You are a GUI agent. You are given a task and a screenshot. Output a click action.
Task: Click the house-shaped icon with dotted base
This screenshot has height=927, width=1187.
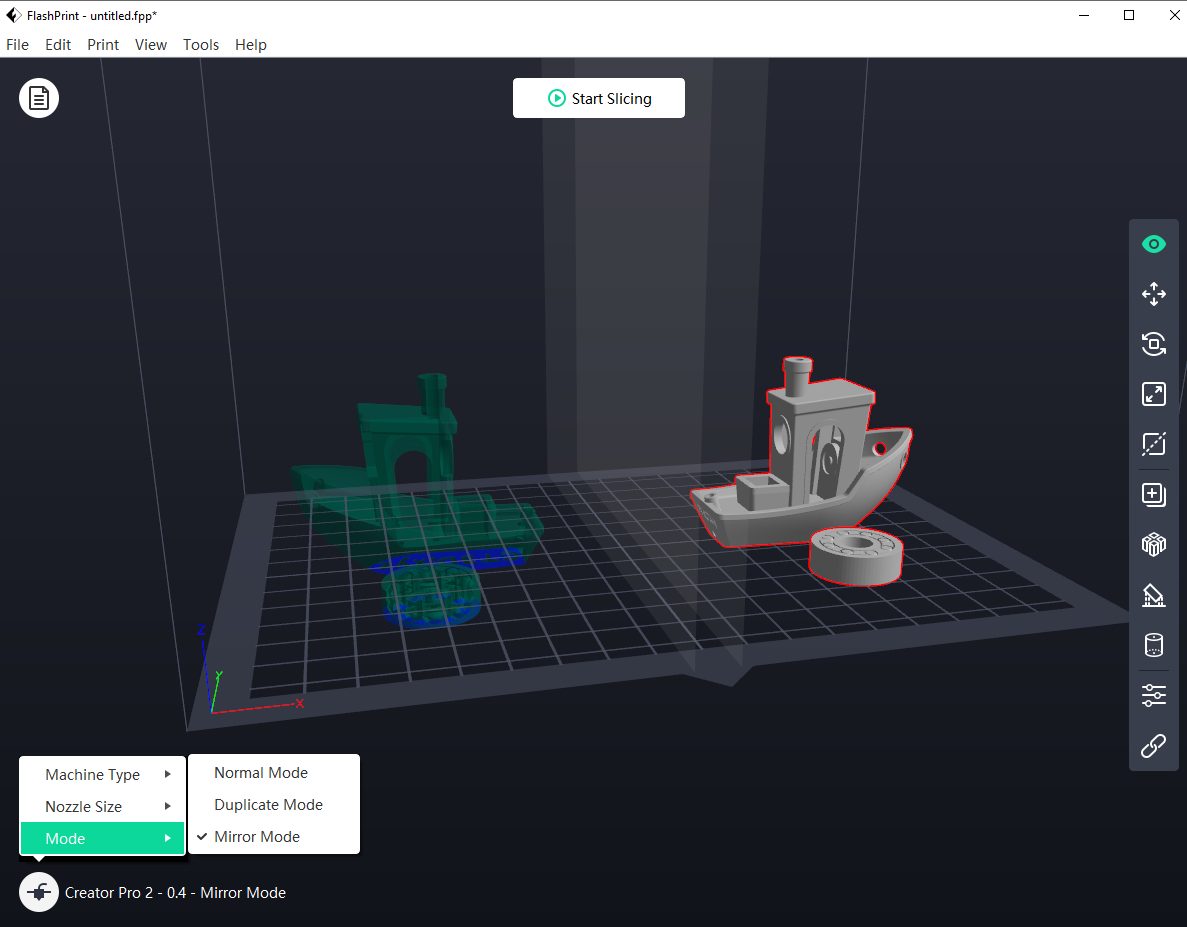point(1154,595)
